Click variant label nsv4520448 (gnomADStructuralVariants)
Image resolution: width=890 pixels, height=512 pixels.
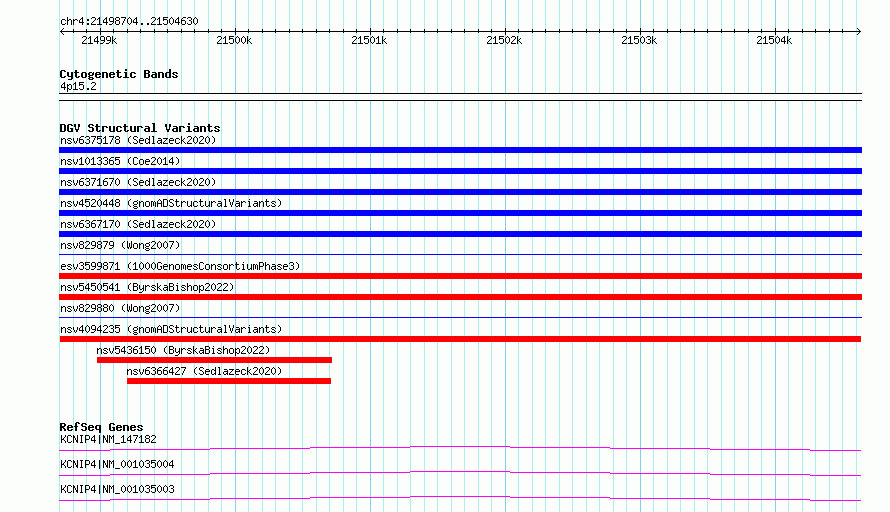171,203
